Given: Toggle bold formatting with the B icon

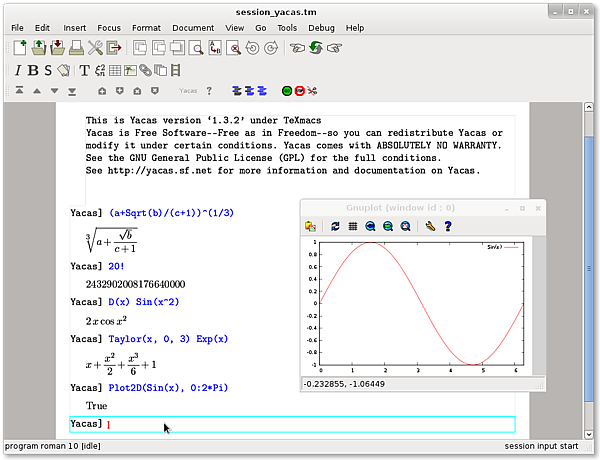Looking at the screenshot, I should coord(33,70).
